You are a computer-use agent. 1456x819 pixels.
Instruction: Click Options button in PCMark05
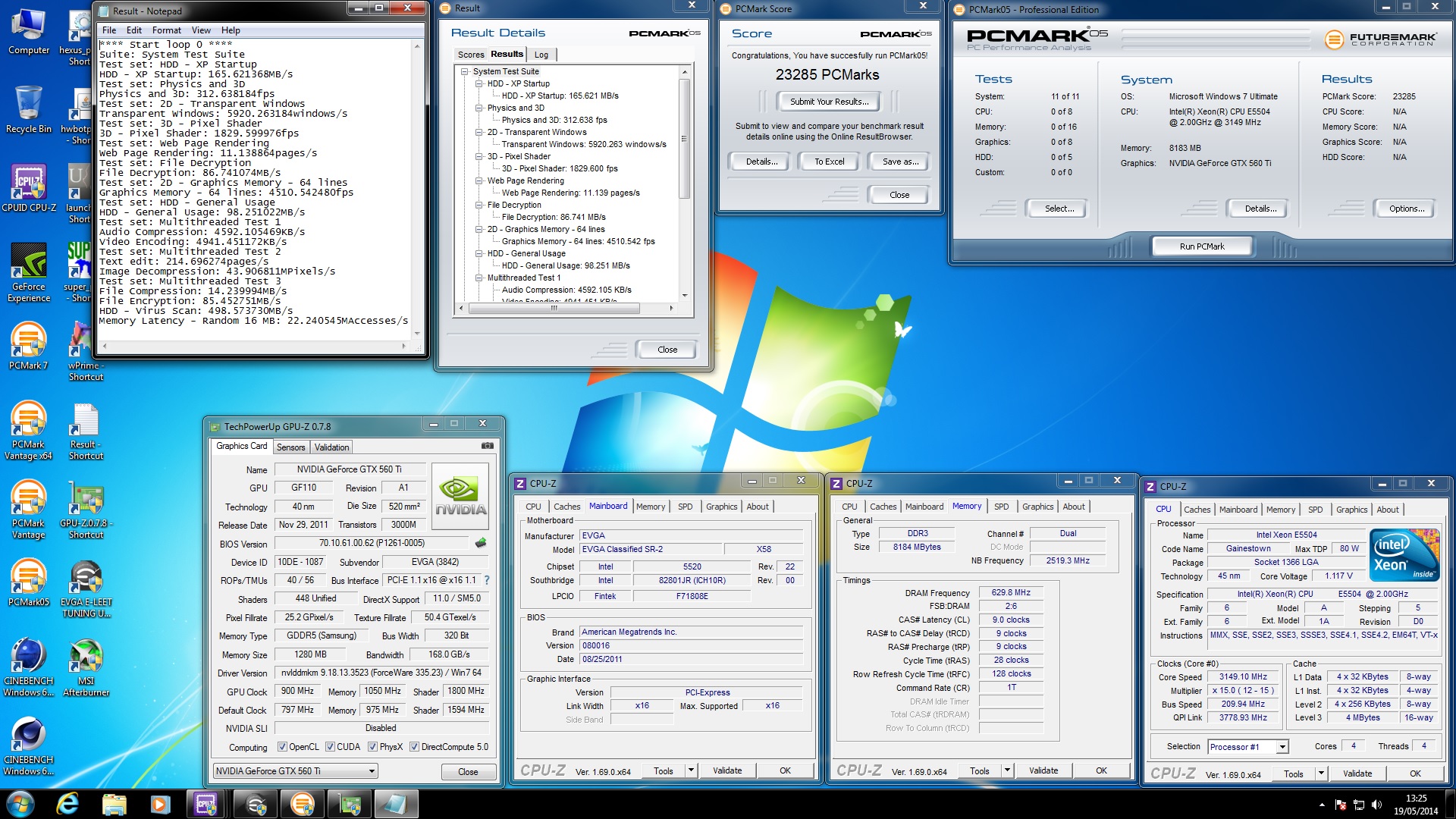coord(1406,209)
